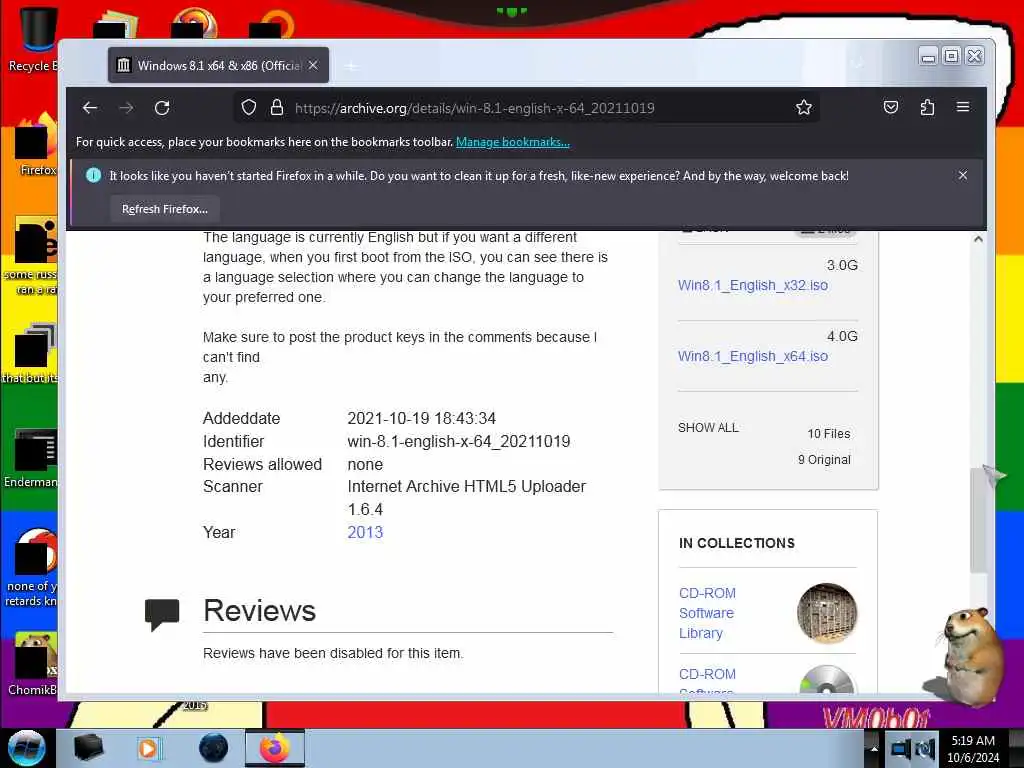This screenshot has height=768, width=1024.
Task: Open the Enderman desktop icon
Action: coord(33,458)
